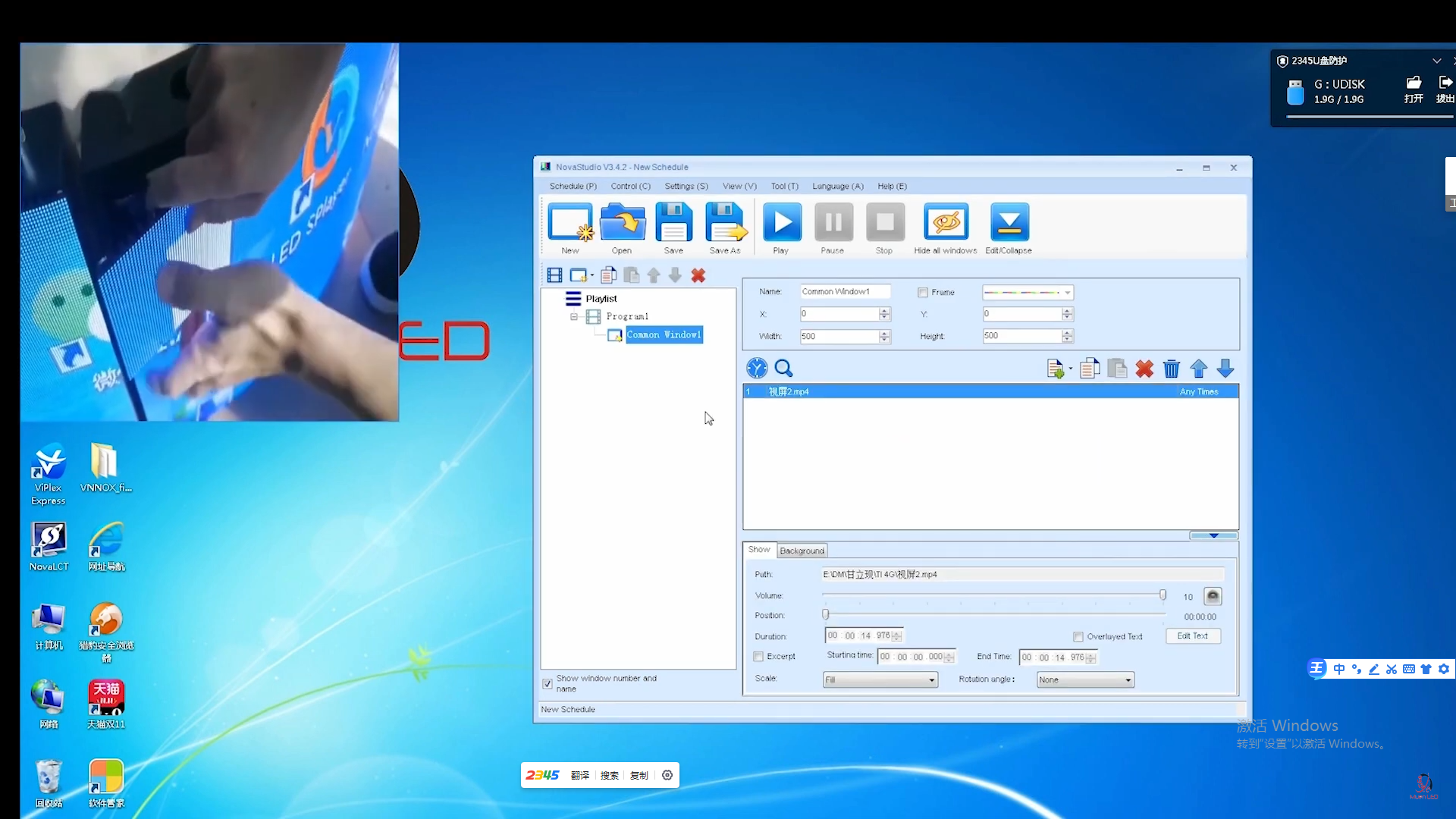The height and width of the screenshot is (819, 1456).
Task: Open 2345 toolbar settings gear
Action: (667, 775)
